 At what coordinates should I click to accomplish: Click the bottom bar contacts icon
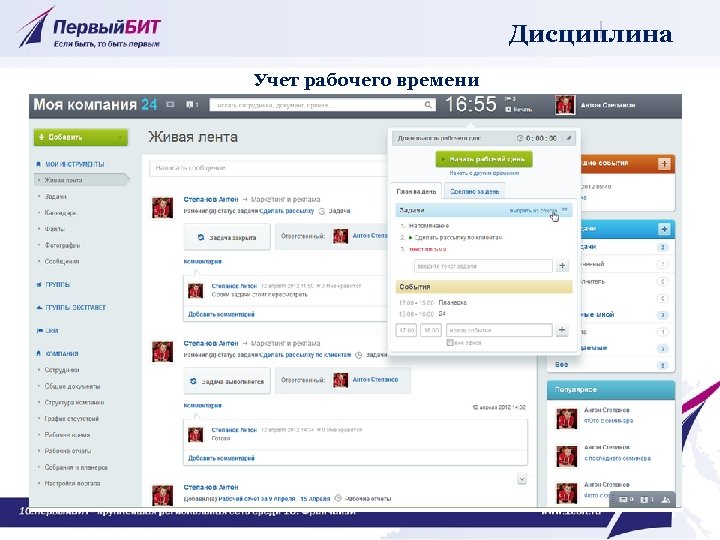click(666, 500)
